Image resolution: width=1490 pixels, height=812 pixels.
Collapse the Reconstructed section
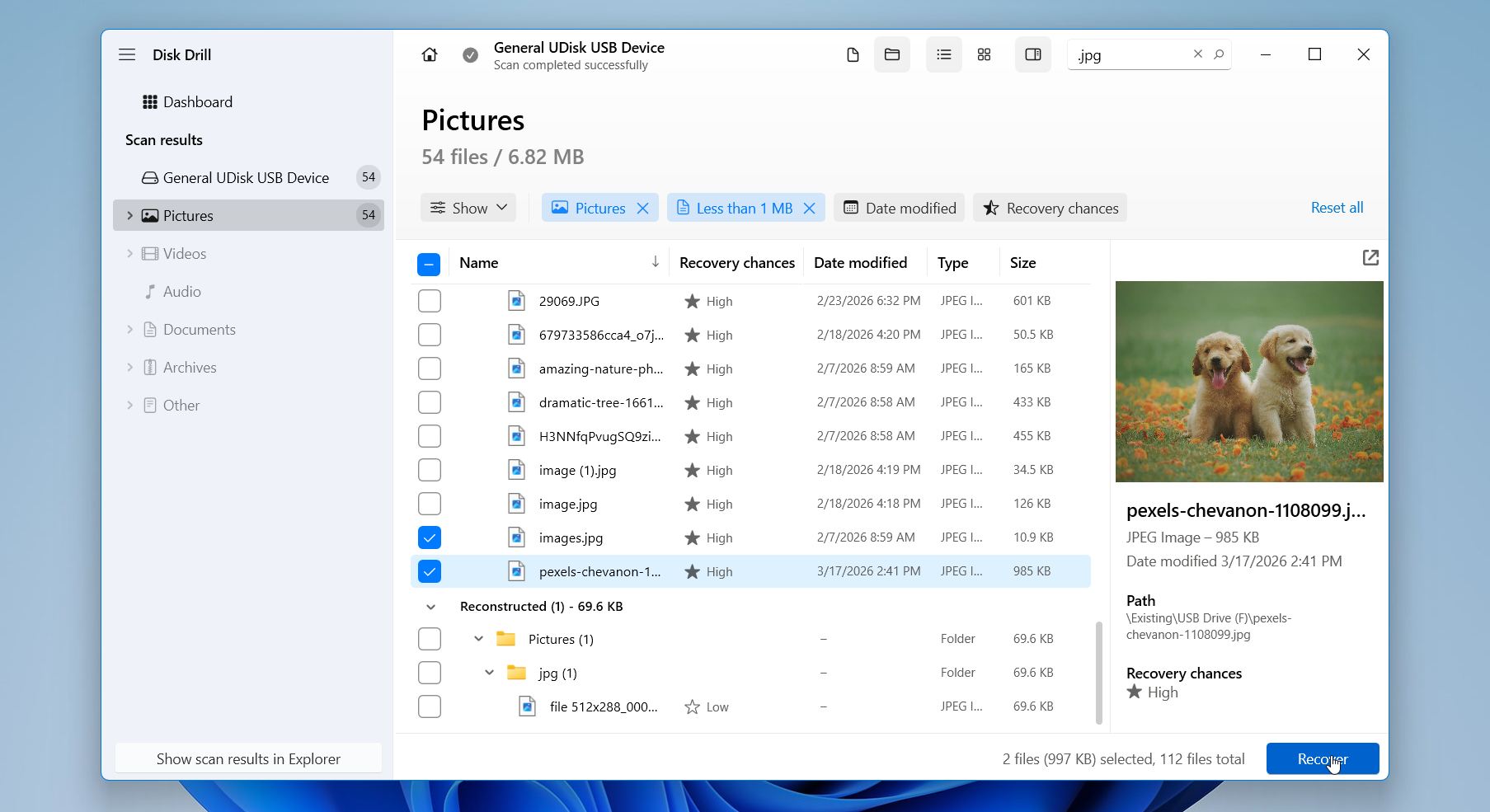(431, 606)
